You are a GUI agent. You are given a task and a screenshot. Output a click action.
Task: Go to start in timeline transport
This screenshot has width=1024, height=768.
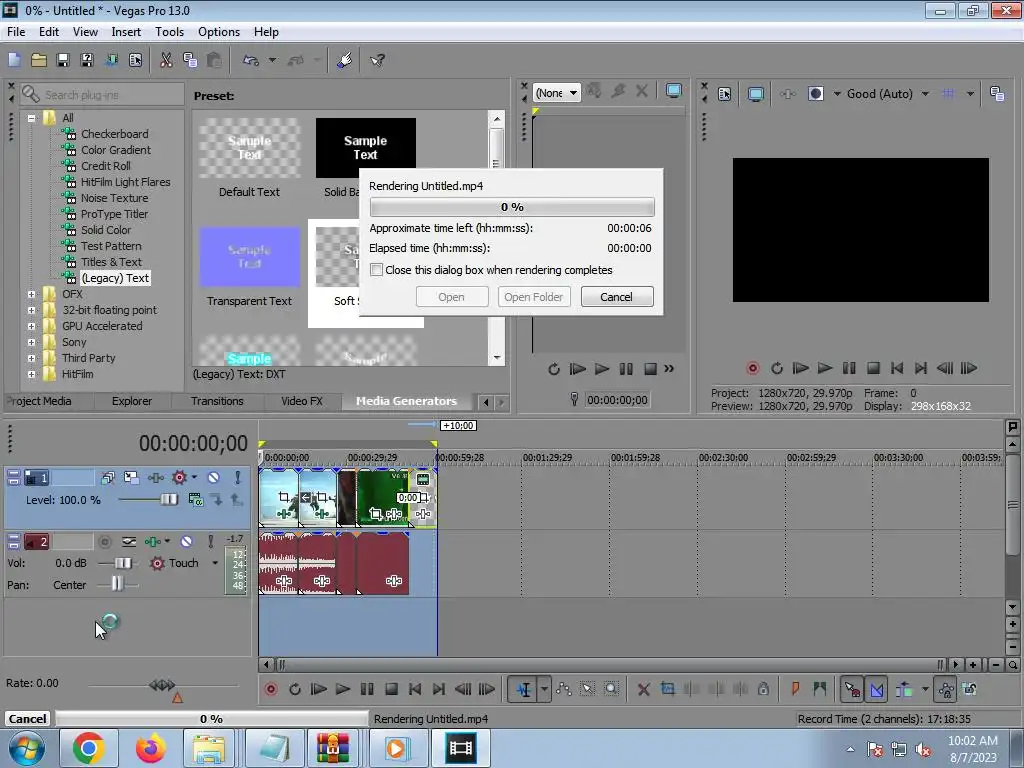pos(415,689)
